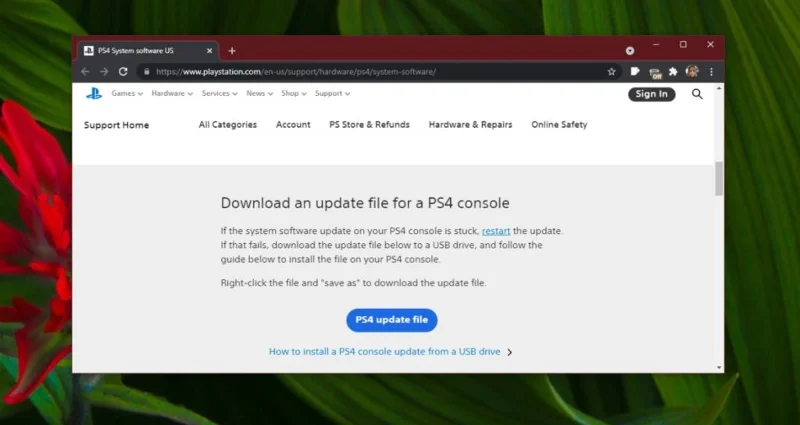Expand the Games dropdown menu

point(127,93)
